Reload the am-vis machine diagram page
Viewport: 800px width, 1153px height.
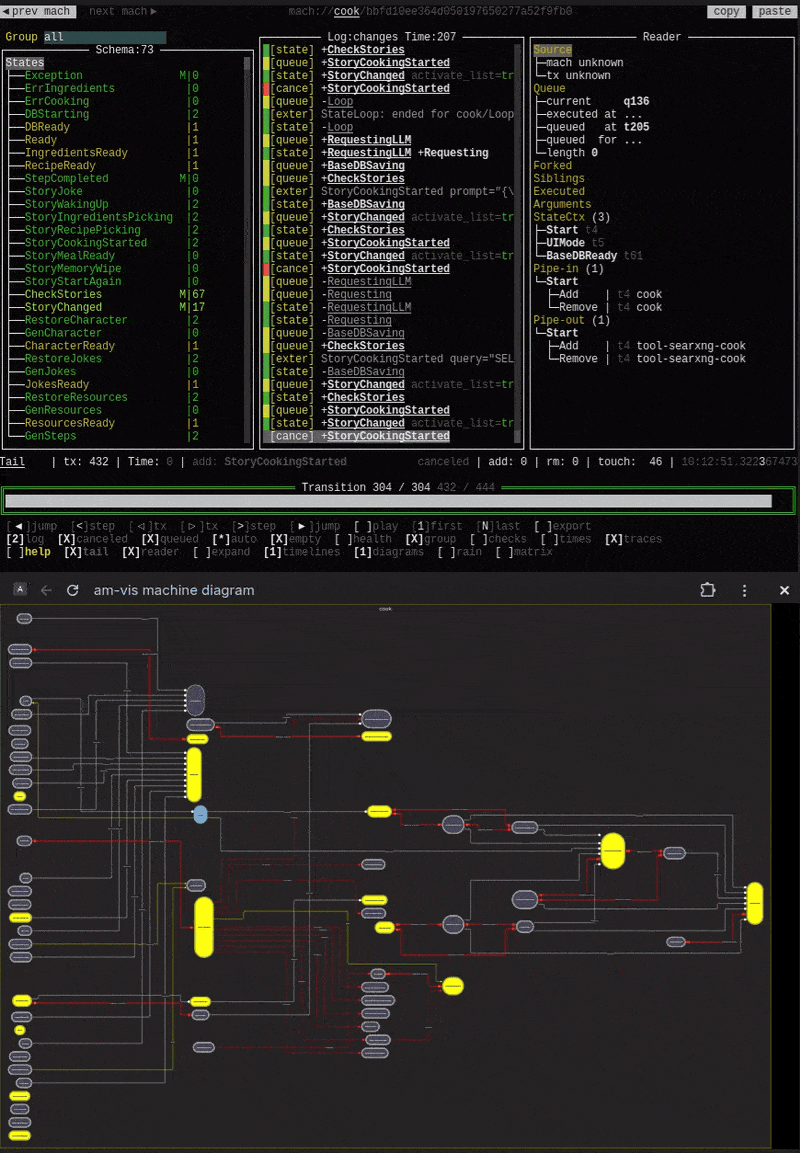[x=71, y=590]
